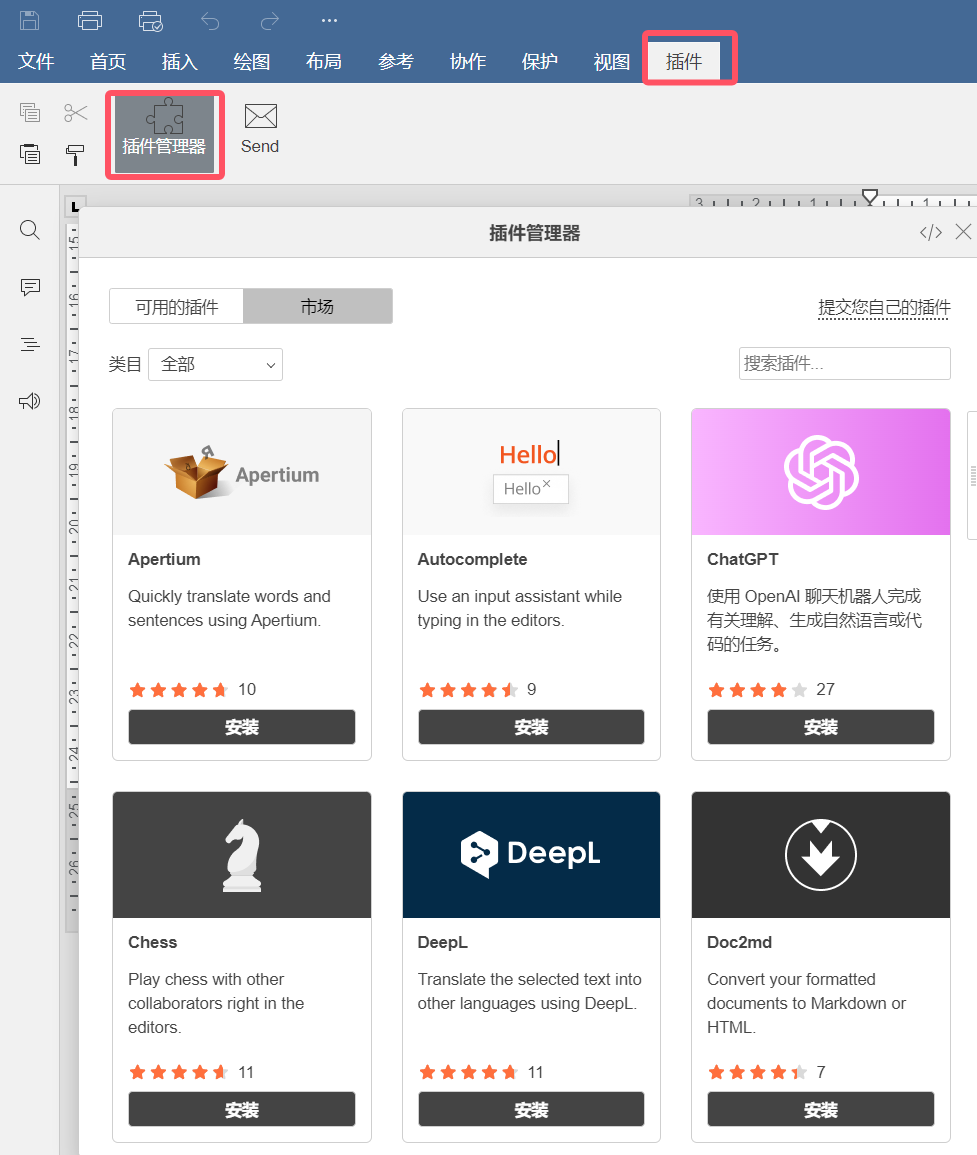The image size is (977, 1155).
Task: Click the Save icon in title bar
Action: tap(29, 21)
